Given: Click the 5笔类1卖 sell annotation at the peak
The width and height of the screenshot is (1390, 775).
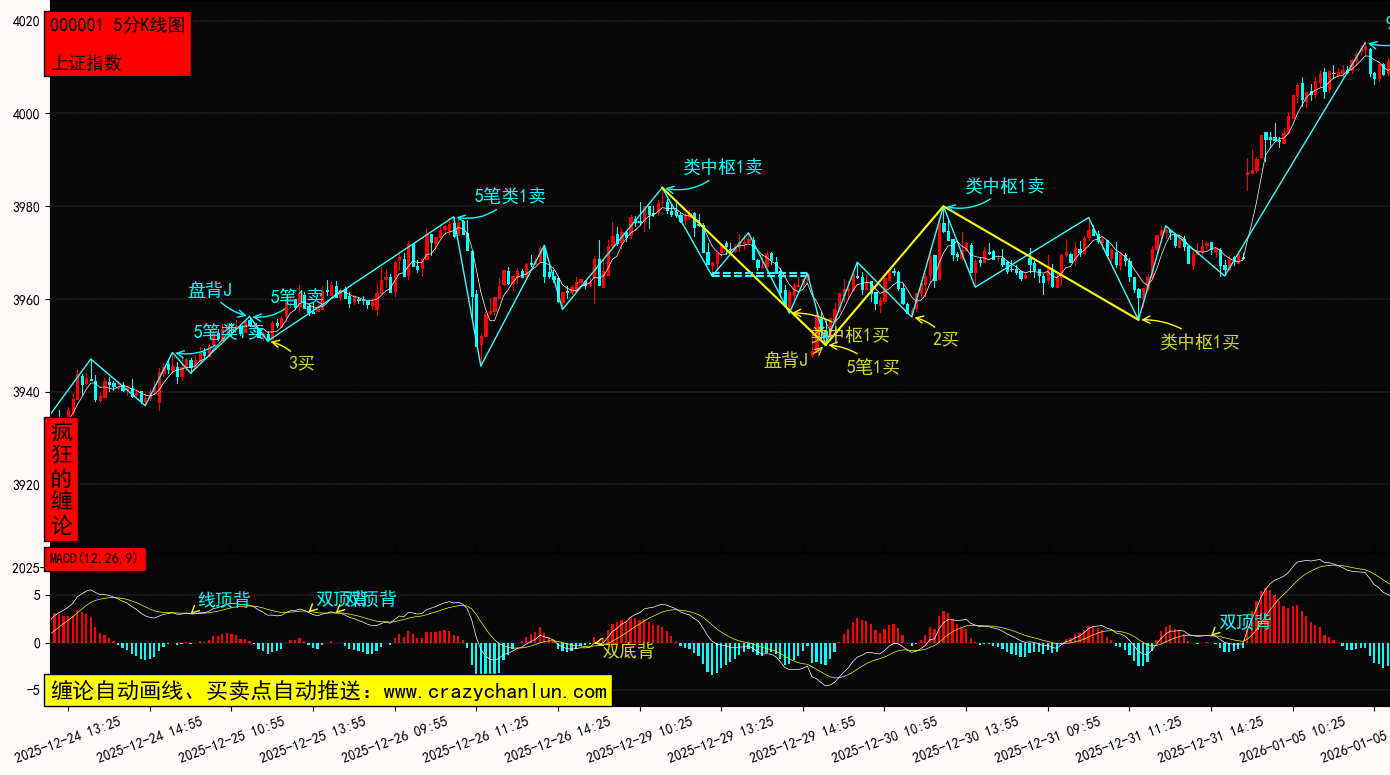Looking at the screenshot, I should tap(509, 196).
